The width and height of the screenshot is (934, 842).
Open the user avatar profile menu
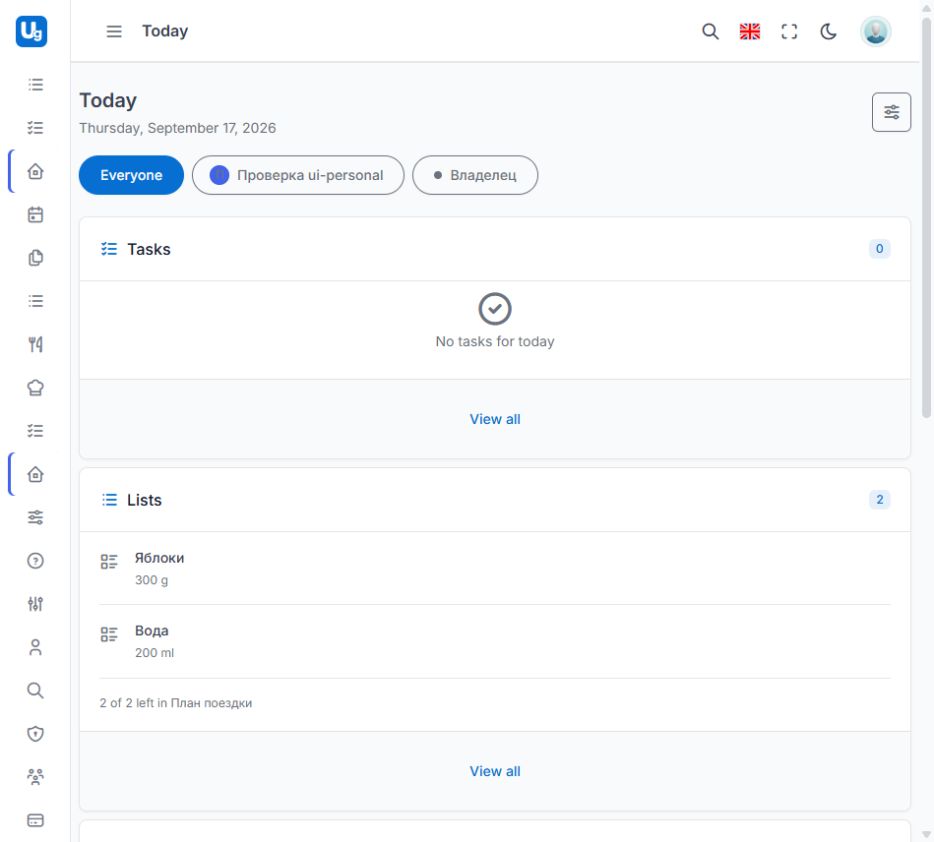875,31
